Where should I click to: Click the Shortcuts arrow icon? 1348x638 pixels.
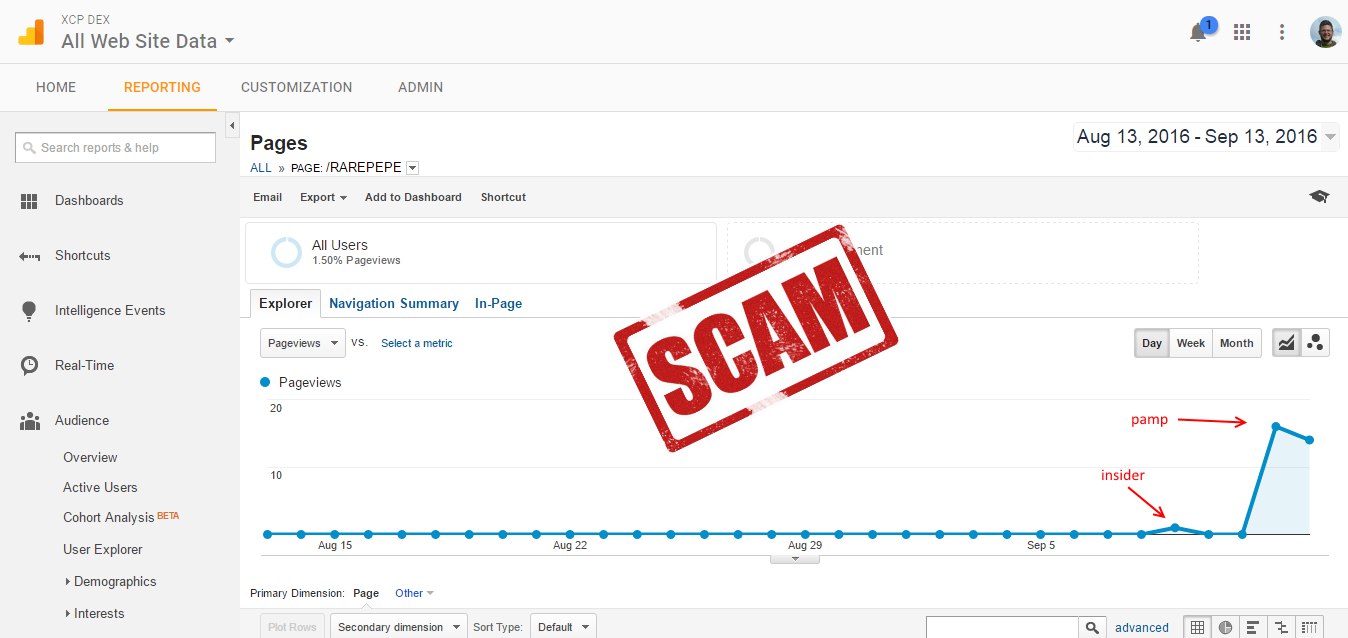tap(29, 256)
